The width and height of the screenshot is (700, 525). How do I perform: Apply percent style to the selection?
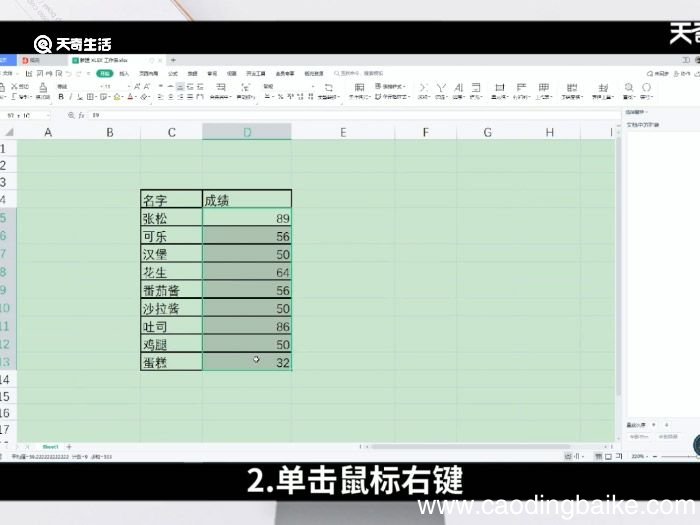click(280, 96)
